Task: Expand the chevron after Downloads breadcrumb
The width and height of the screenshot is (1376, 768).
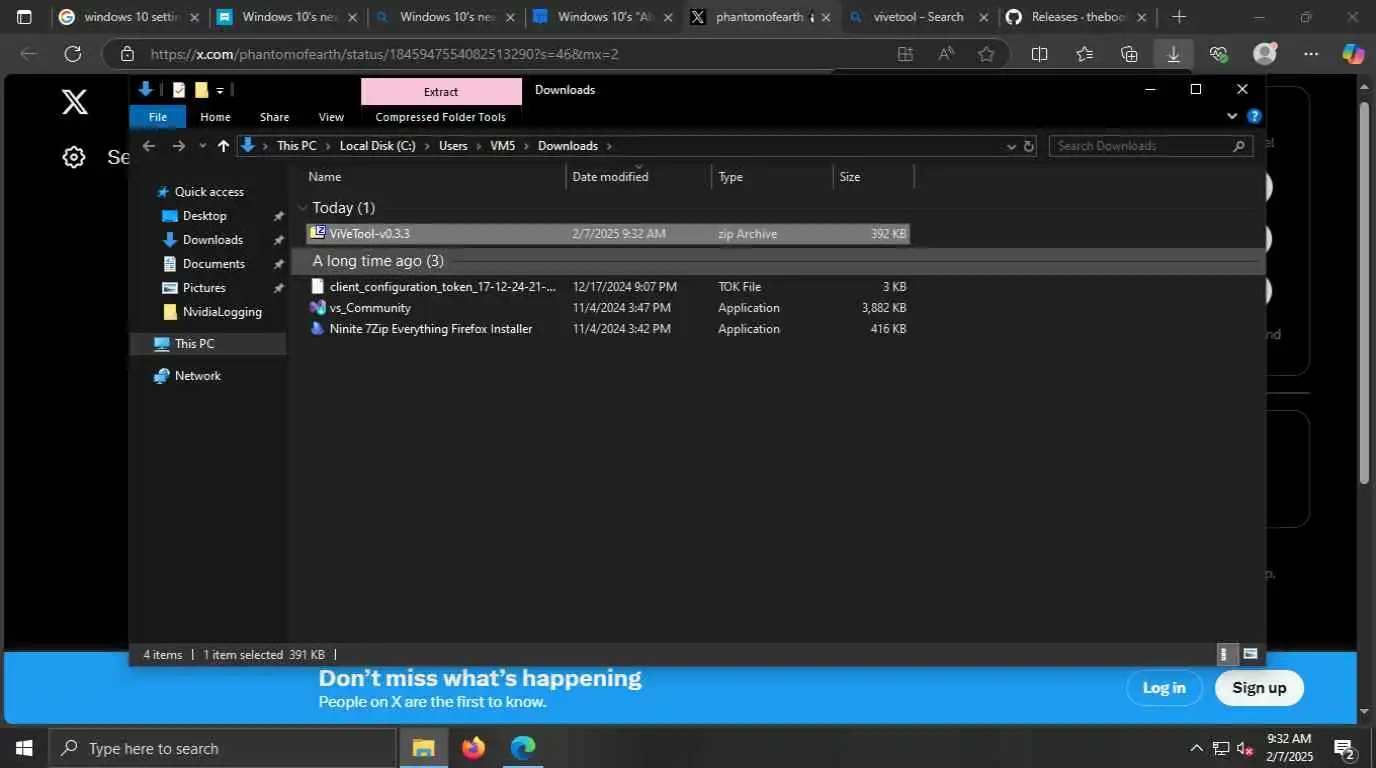Action: point(608,146)
